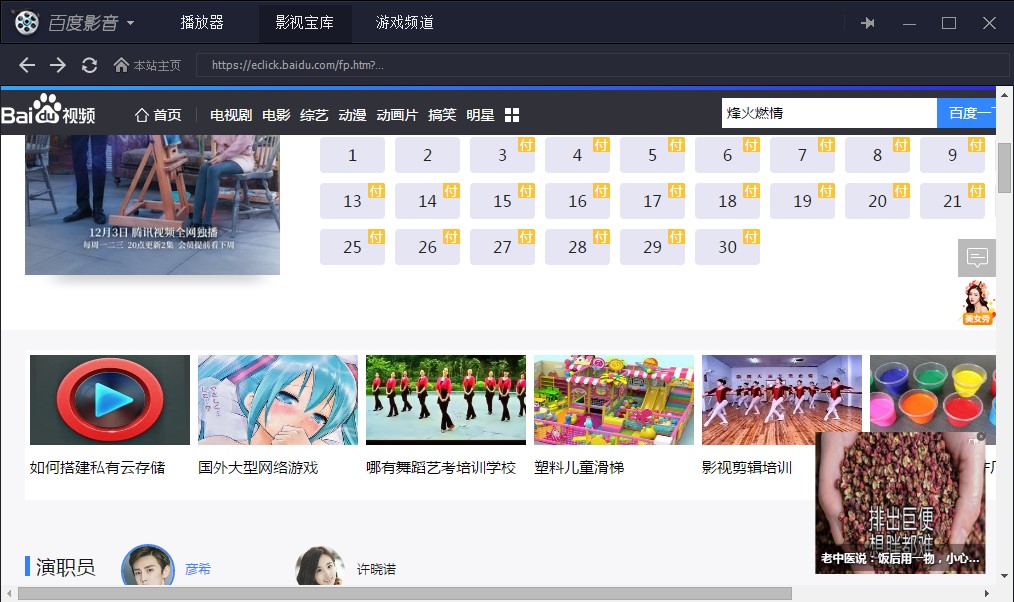
Task: Open the 老中医说 popup ad
Action: pos(900,502)
